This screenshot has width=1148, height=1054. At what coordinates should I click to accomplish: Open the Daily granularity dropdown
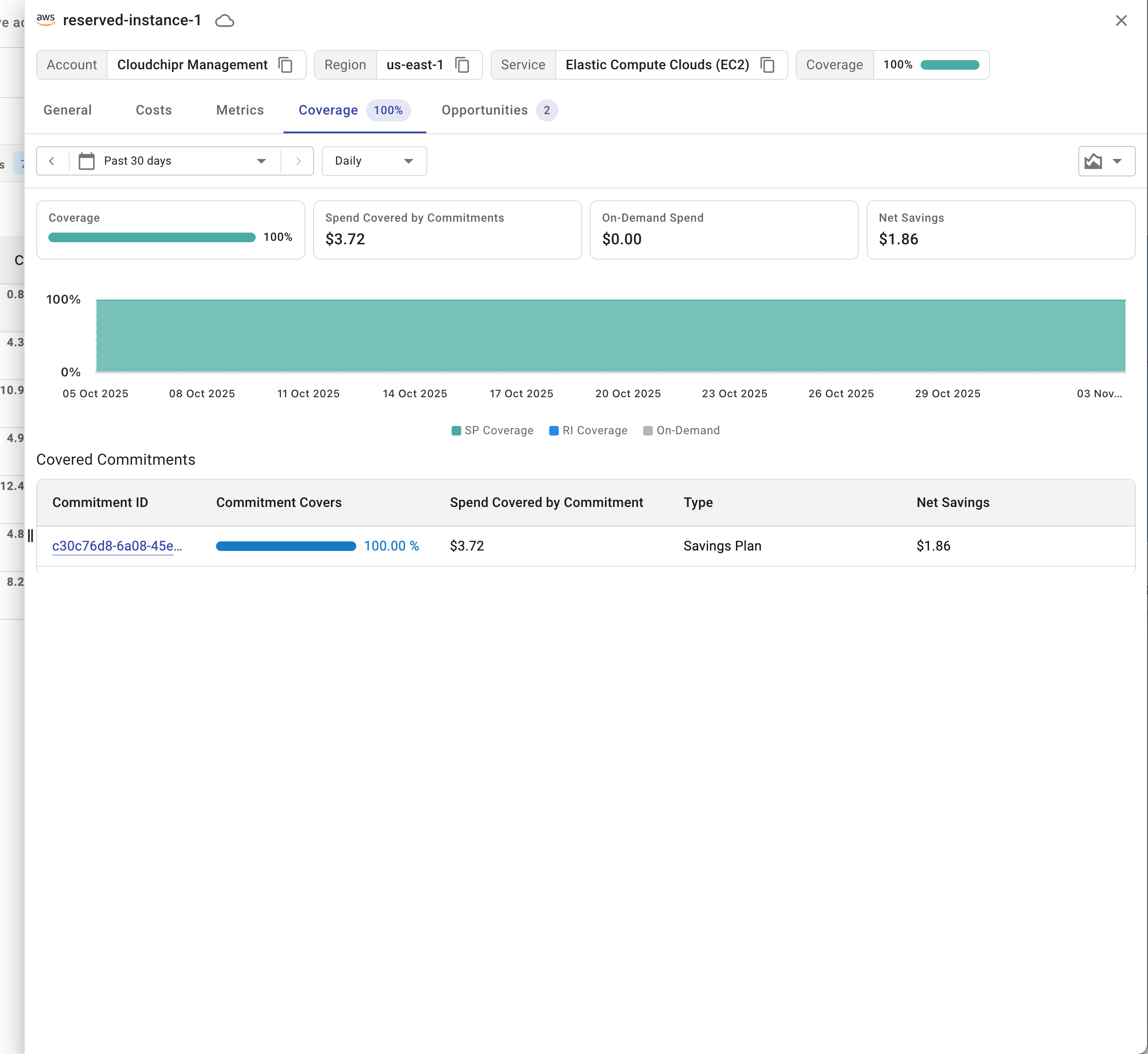click(x=374, y=161)
